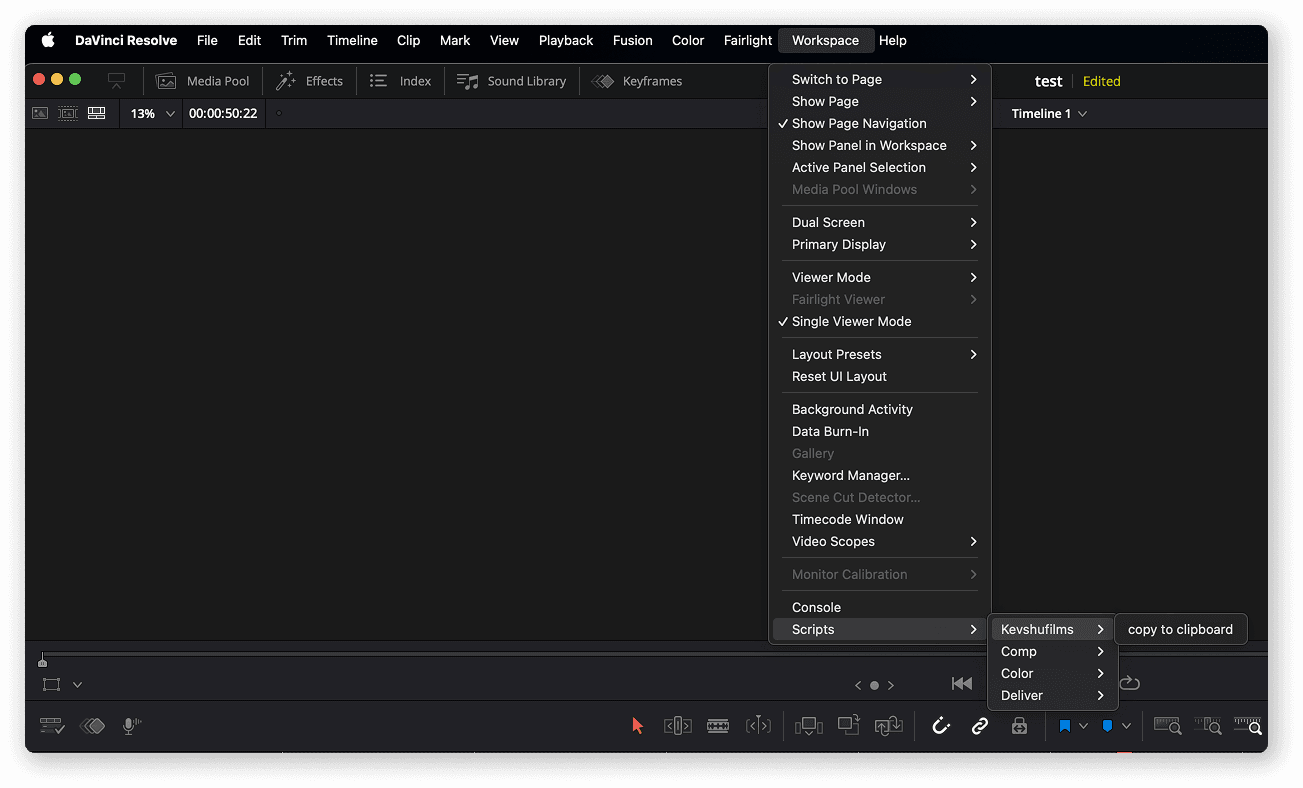
Task: Open the Timecode Window
Action: point(880,519)
